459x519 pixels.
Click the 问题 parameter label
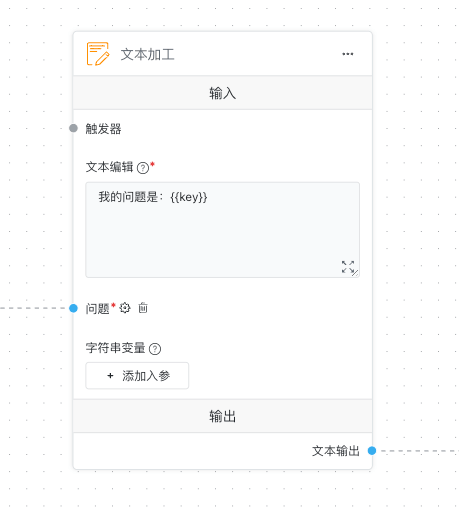pyautogui.click(x=97, y=308)
